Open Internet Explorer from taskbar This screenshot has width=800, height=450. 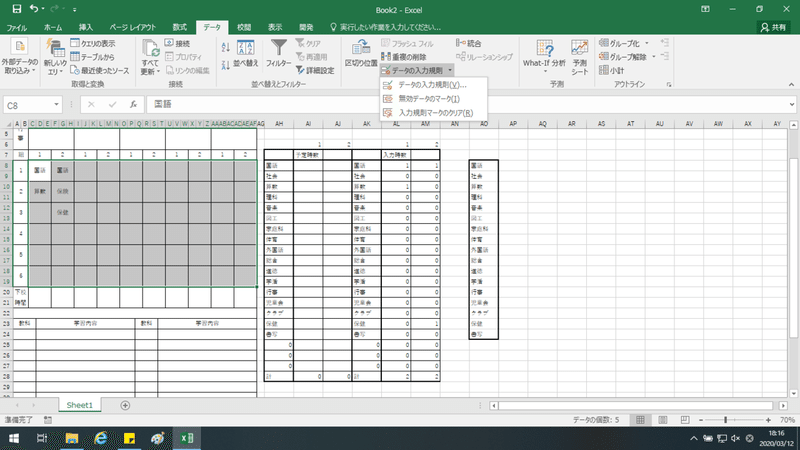101,438
